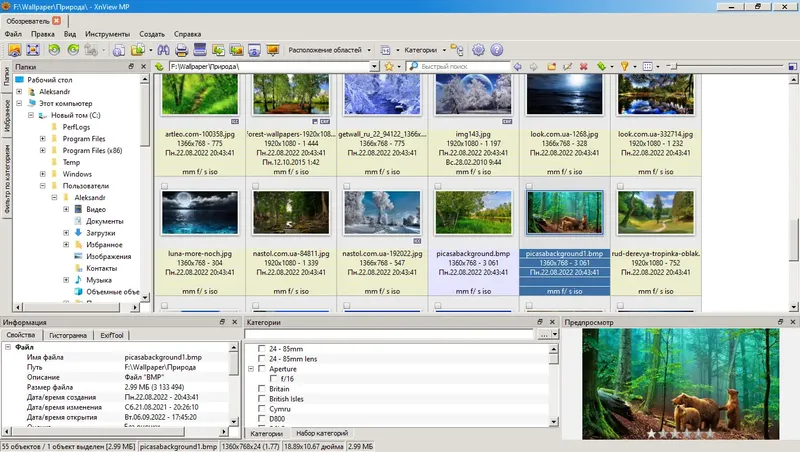Click the red X delete icon

(583, 67)
